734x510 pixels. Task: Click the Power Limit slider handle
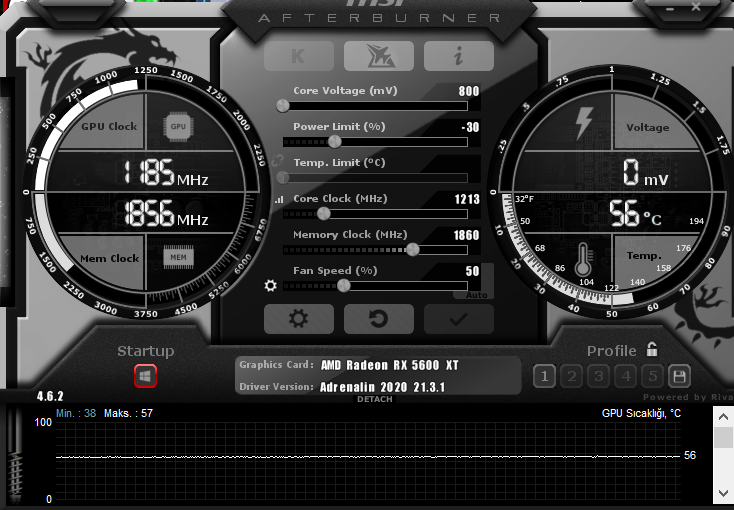334,141
